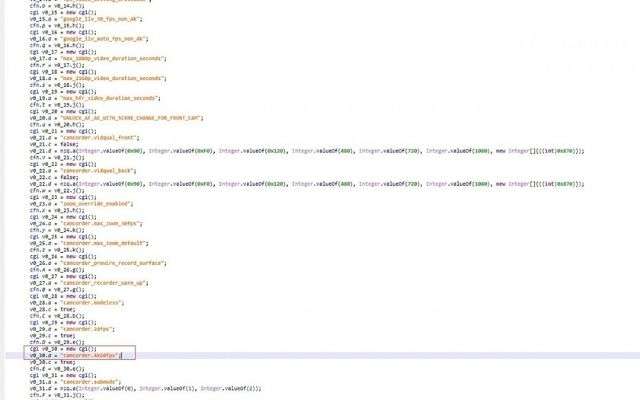Click the highlighted "camcorder.4k60fps" string
Image resolution: width=640 pixels, height=400 pixels.
point(90,355)
